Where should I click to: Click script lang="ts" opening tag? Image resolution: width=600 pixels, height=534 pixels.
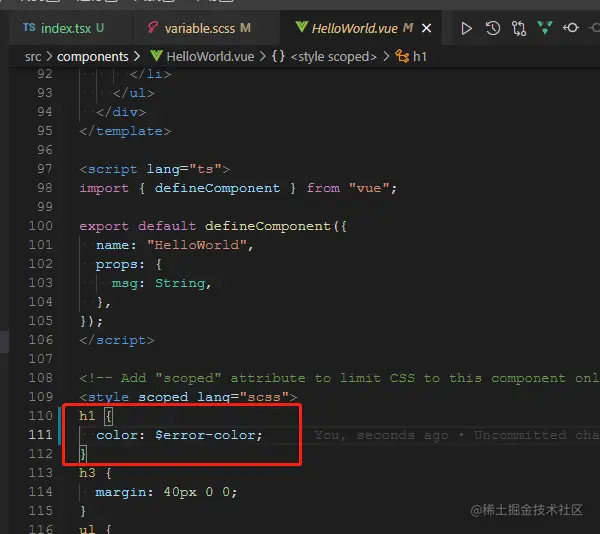155,169
